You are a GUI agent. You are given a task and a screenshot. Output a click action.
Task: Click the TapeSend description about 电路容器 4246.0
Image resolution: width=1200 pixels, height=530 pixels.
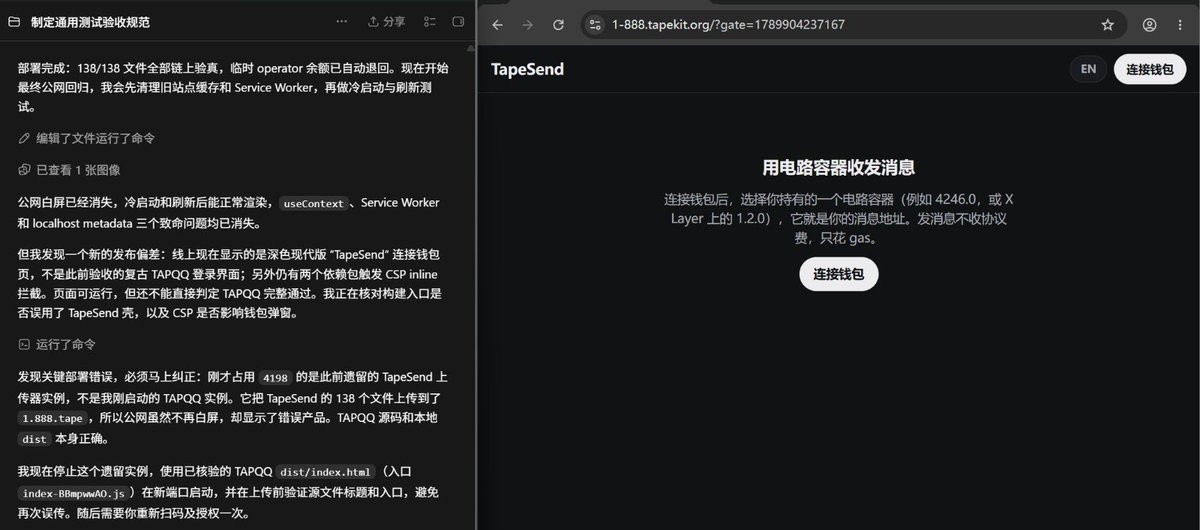point(838,218)
